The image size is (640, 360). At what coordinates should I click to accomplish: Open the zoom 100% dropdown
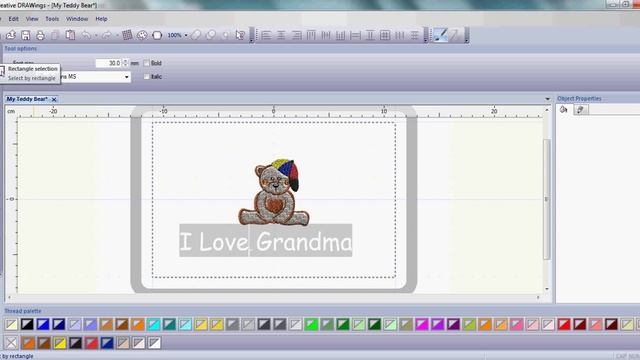pyautogui.click(x=186, y=36)
